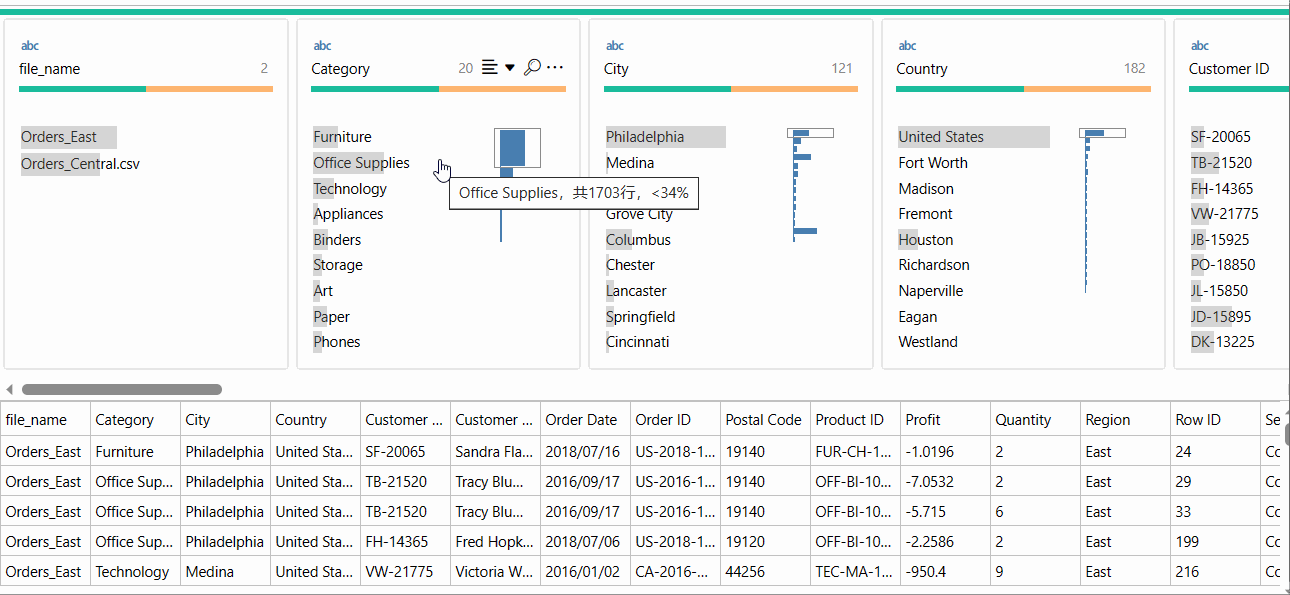Select Fremont in the Country card
The width and height of the screenshot is (1290, 595).
(x=925, y=214)
